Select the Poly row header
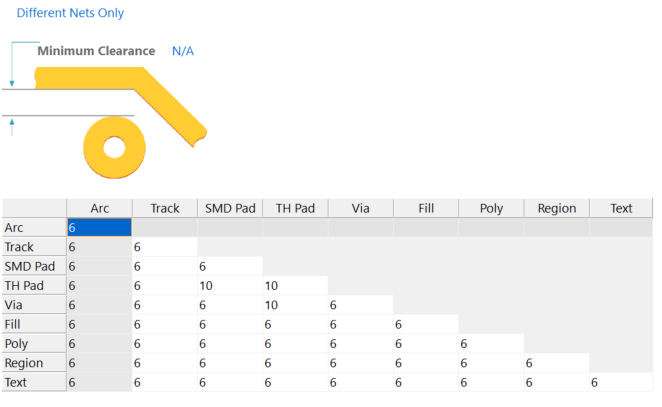The height and width of the screenshot is (407, 662). 34,344
